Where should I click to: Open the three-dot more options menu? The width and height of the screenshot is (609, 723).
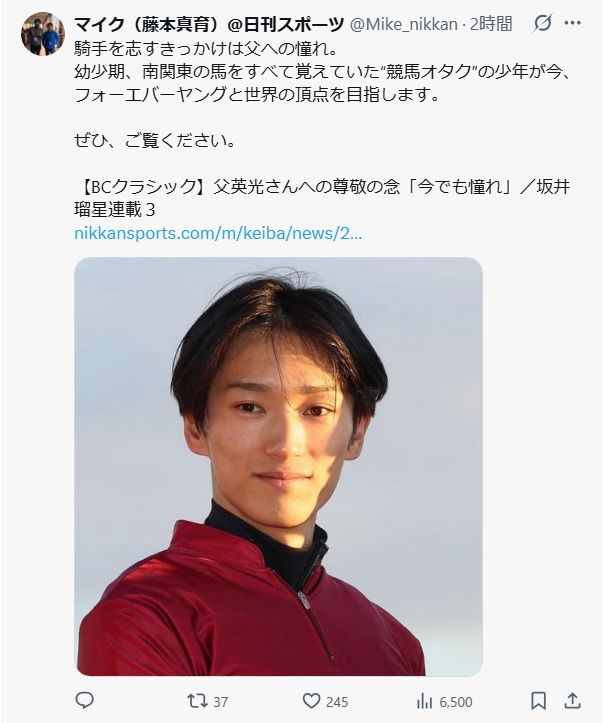573,23
